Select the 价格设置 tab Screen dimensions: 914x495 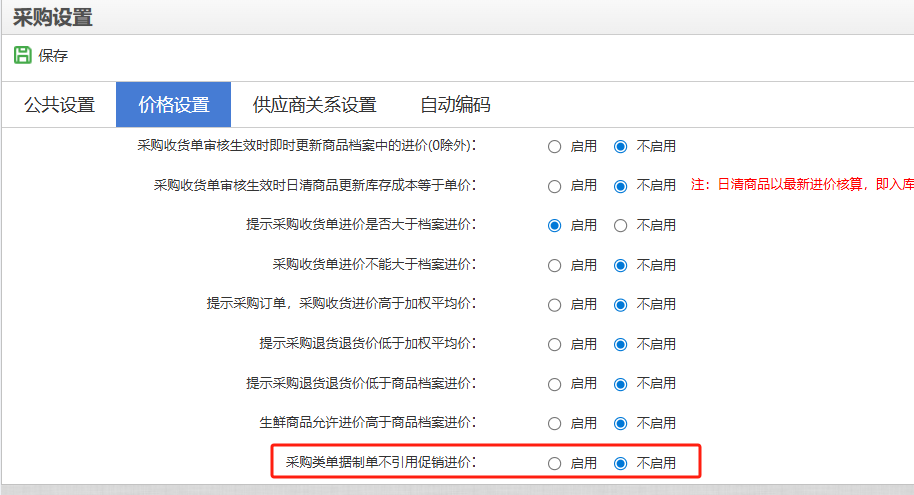pos(174,105)
